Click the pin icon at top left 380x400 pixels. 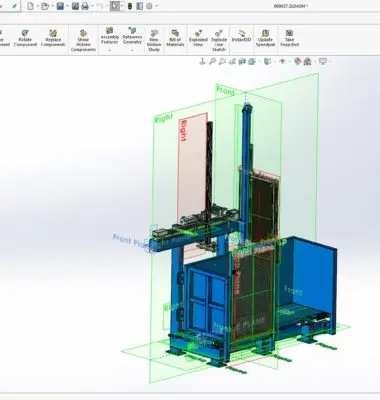pyautogui.click(x=14, y=6)
